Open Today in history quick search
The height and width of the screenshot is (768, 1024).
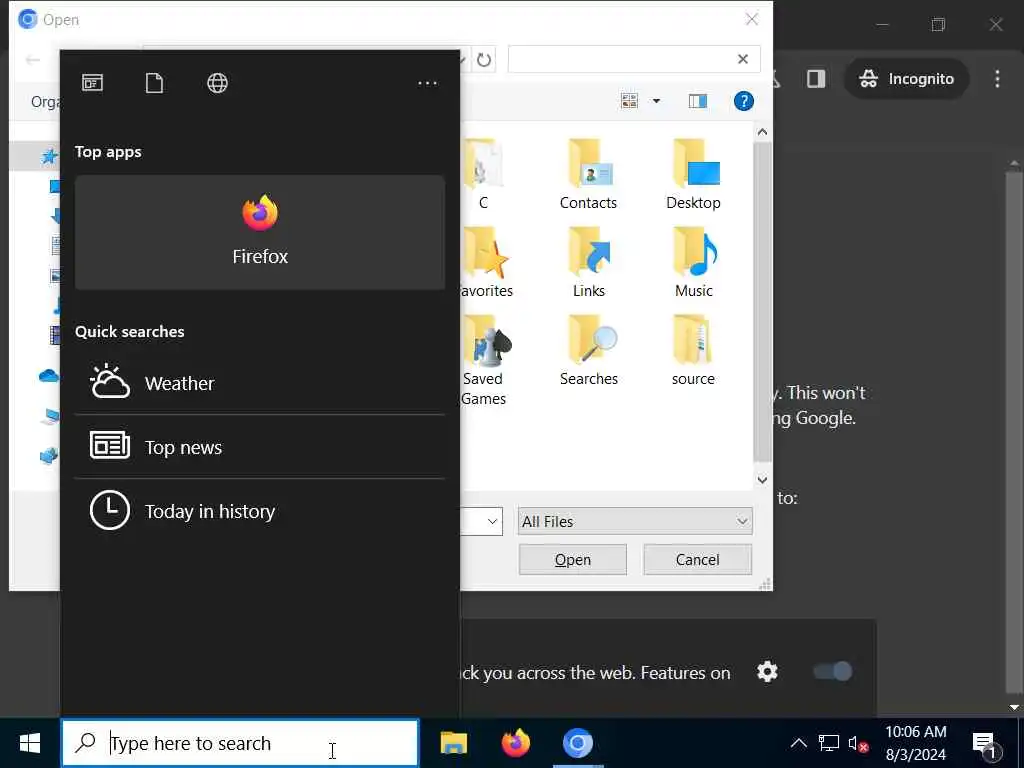point(260,511)
